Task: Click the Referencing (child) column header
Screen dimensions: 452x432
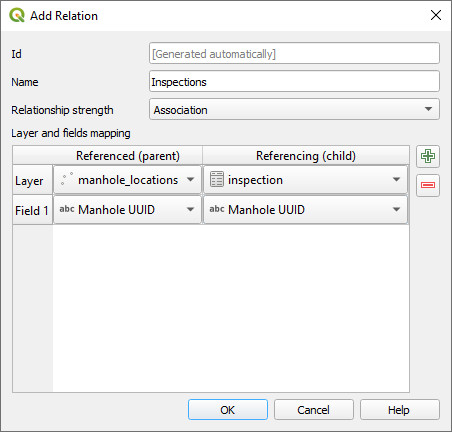Action: click(x=306, y=156)
